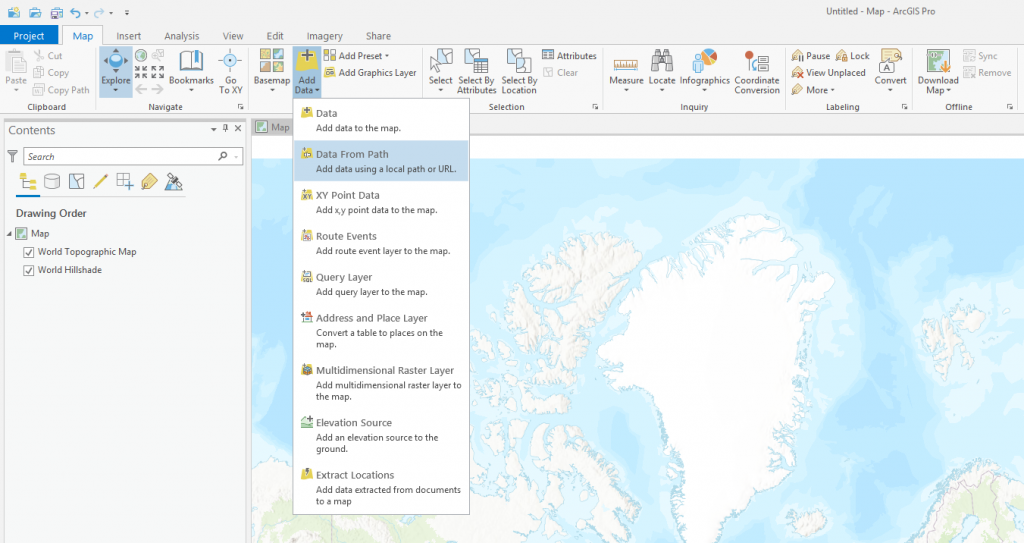Click the Save Project icon
This screenshot has height=543, width=1024.
point(57,12)
